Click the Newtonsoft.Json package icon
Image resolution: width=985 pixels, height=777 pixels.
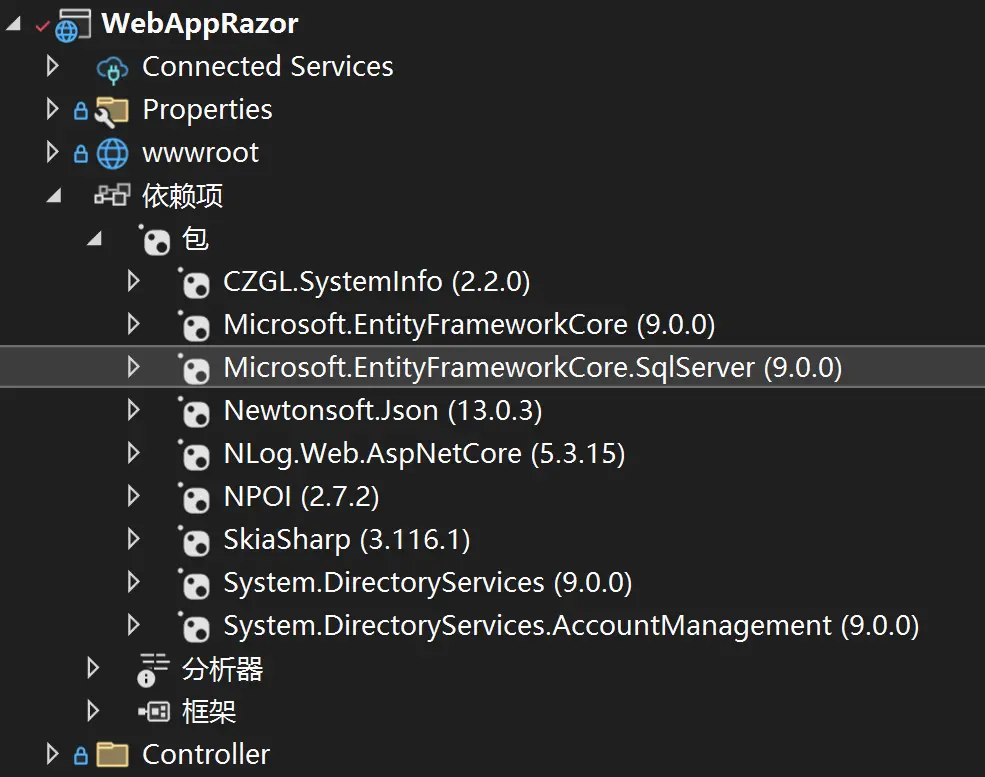click(x=193, y=411)
